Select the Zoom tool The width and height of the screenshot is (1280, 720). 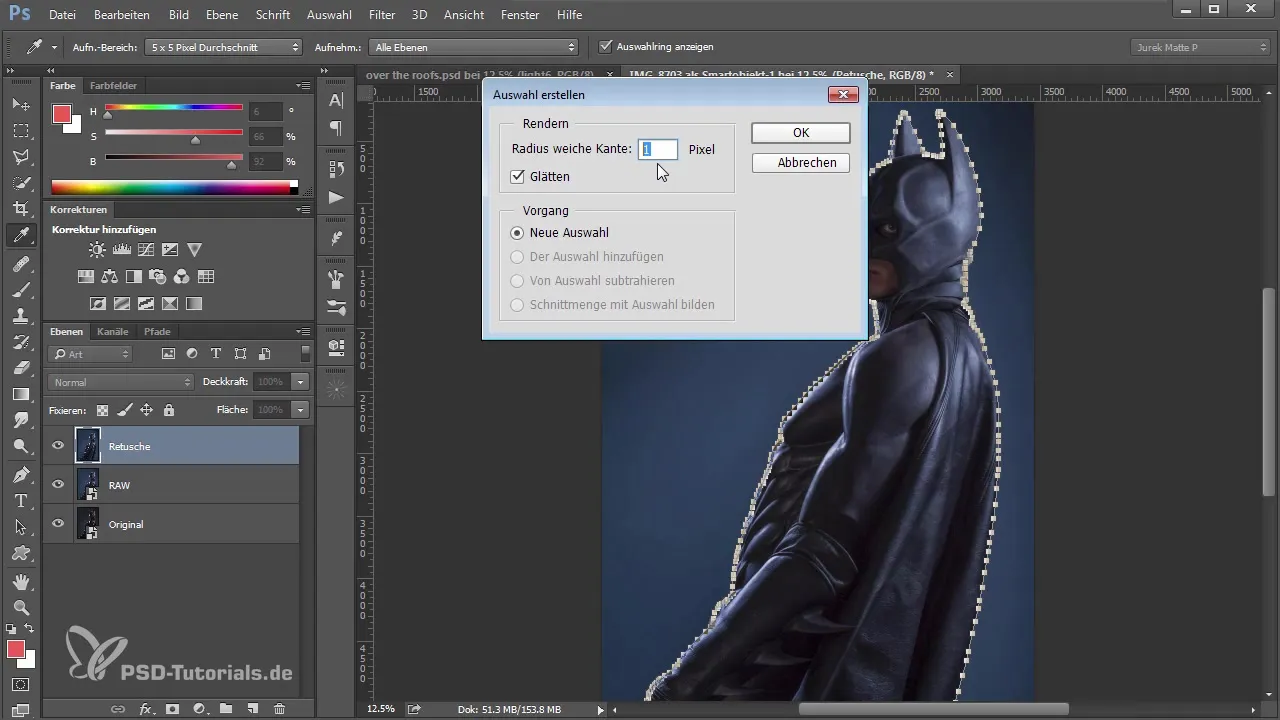(20, 607)
